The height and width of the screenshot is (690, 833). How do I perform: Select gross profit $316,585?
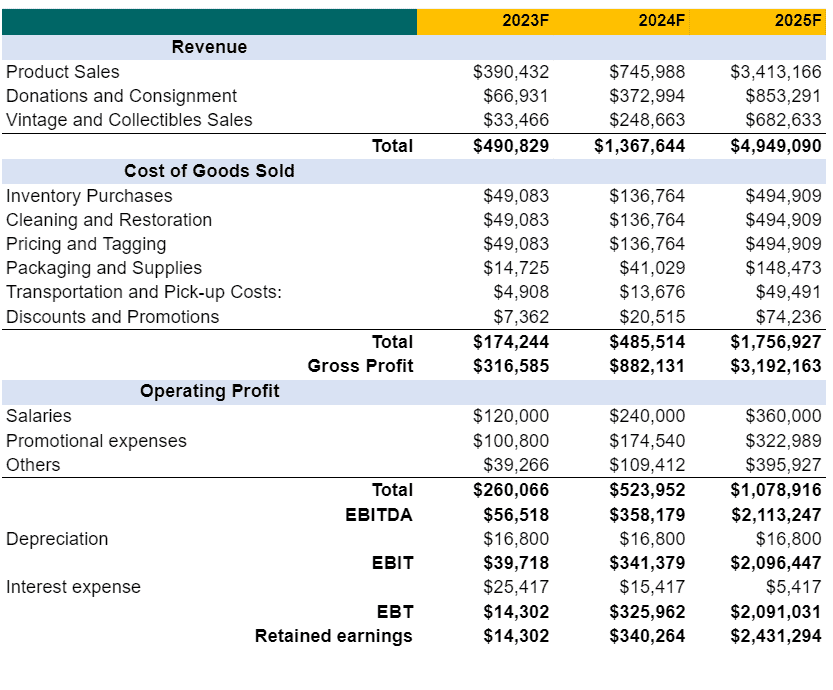point(511,366)
